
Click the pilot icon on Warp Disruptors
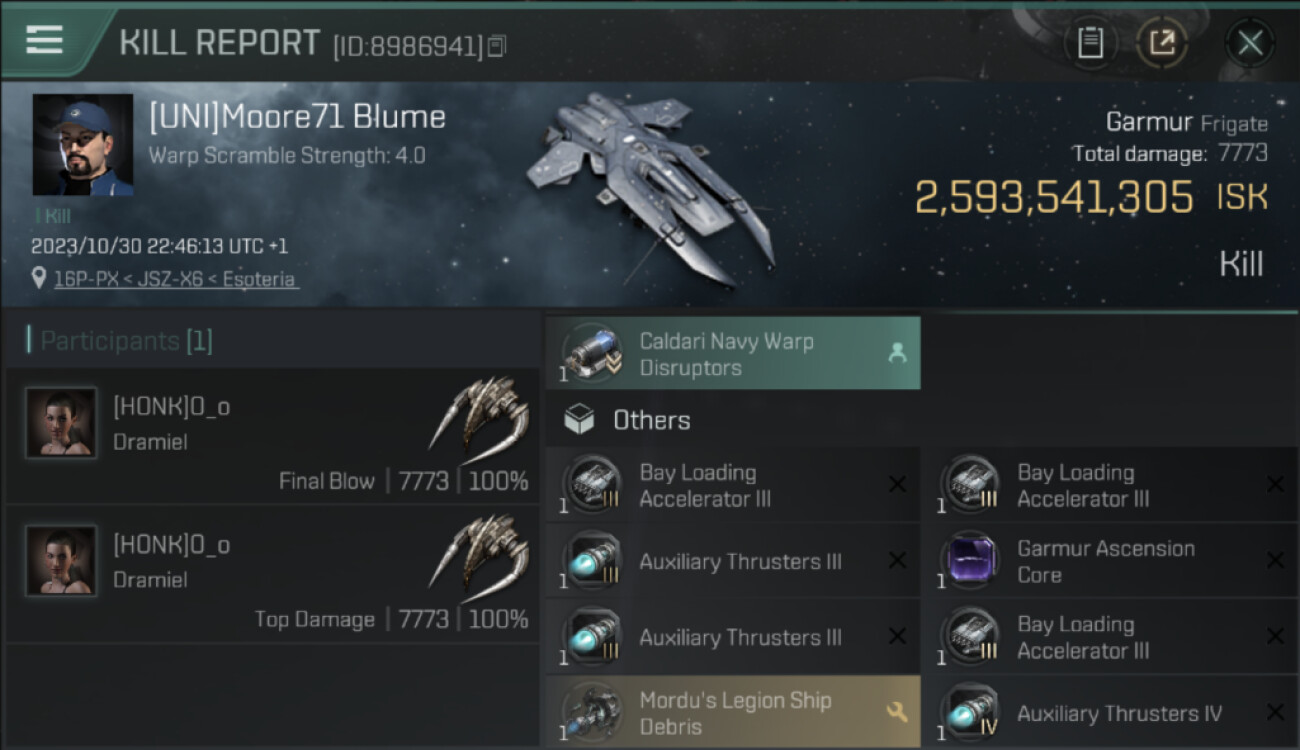tap(896, 353)
